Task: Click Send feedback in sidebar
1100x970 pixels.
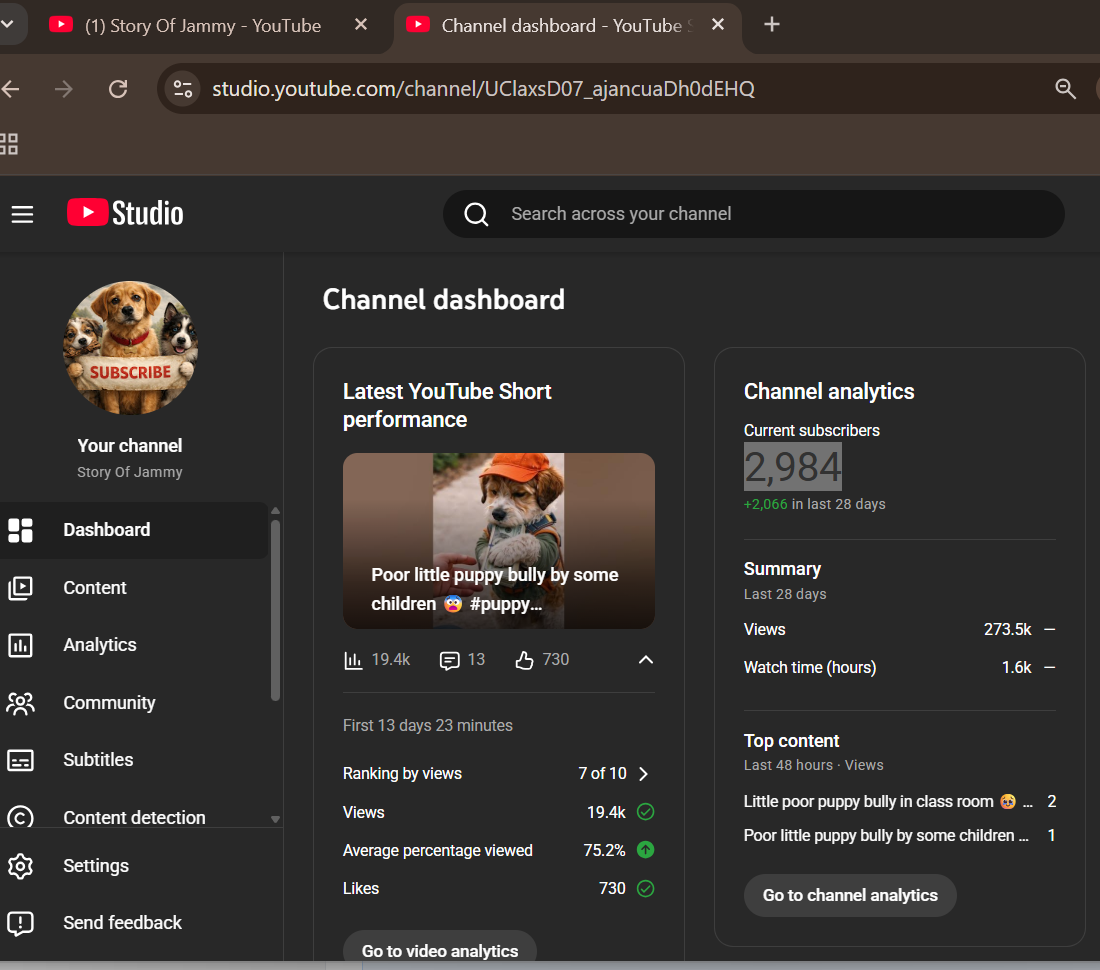Action: click(x=122, y=923)
